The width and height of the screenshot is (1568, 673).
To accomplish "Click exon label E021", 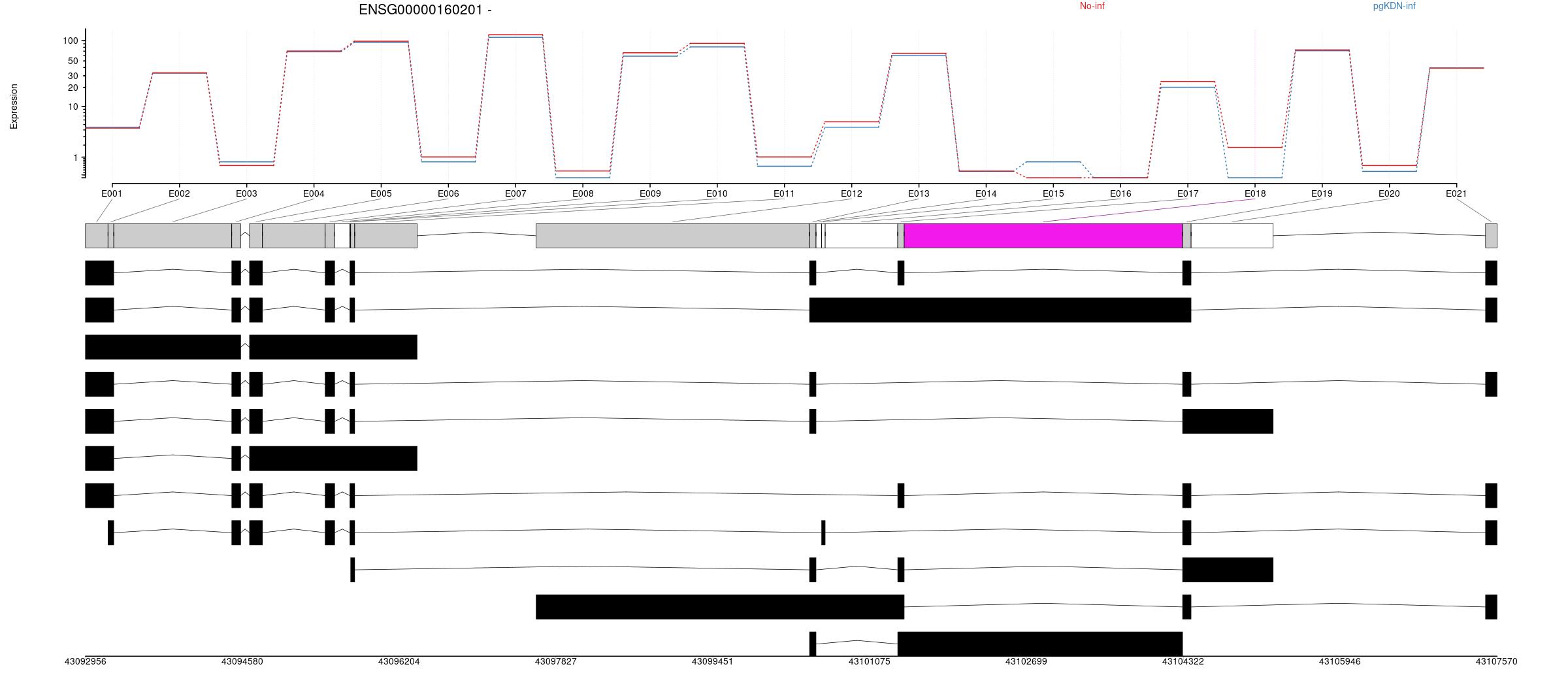I will click(x=1456, y=193).
